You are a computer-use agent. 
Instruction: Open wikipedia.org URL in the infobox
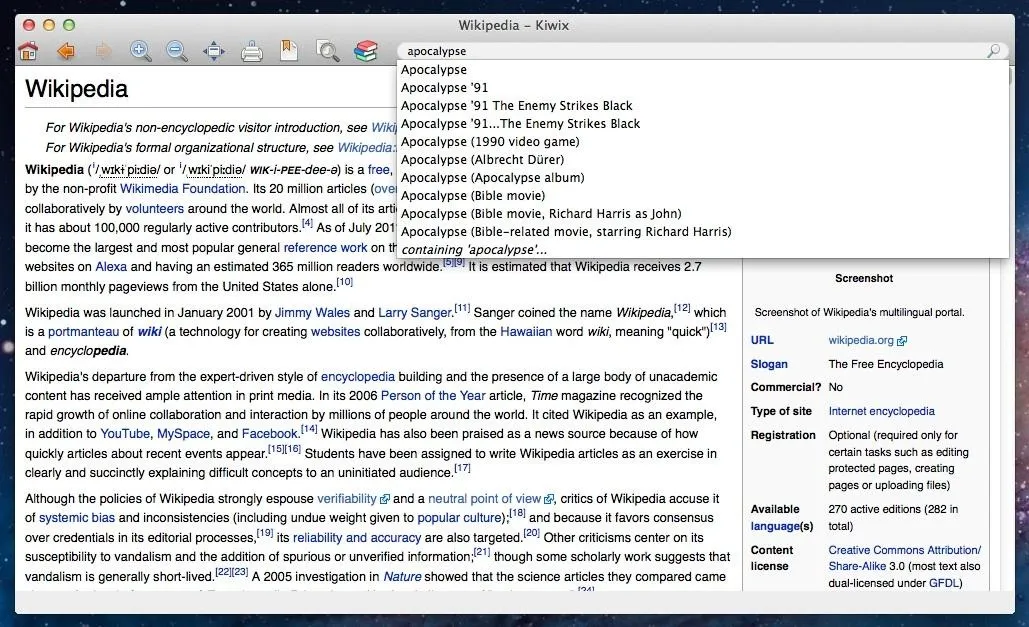point(867,341)
